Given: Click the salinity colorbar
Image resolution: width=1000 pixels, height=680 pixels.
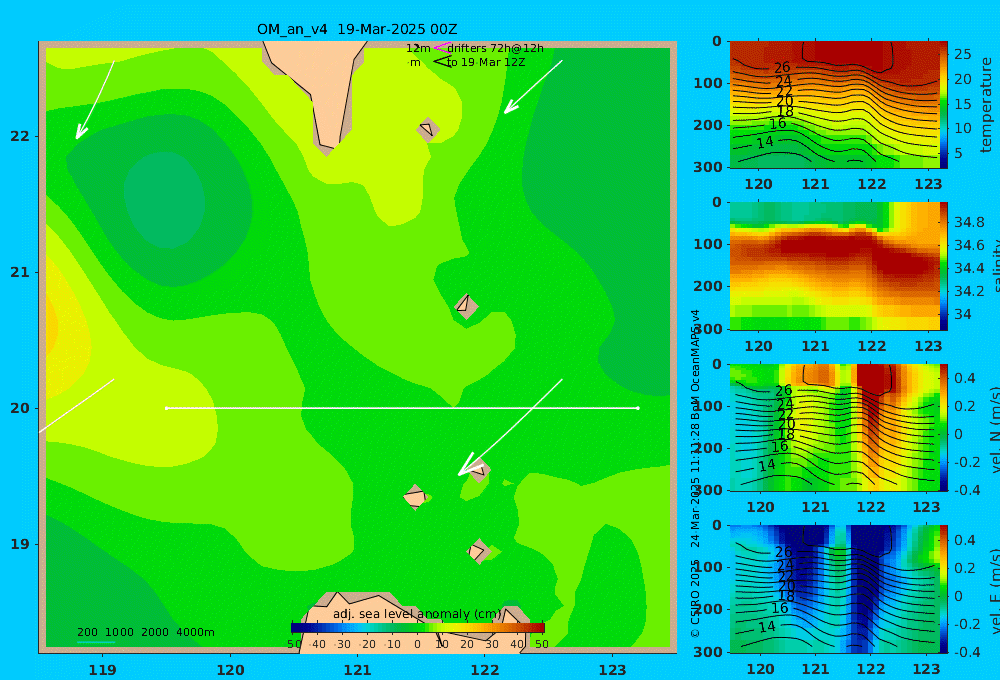Looking at the screenshot, I should (944, 266).
